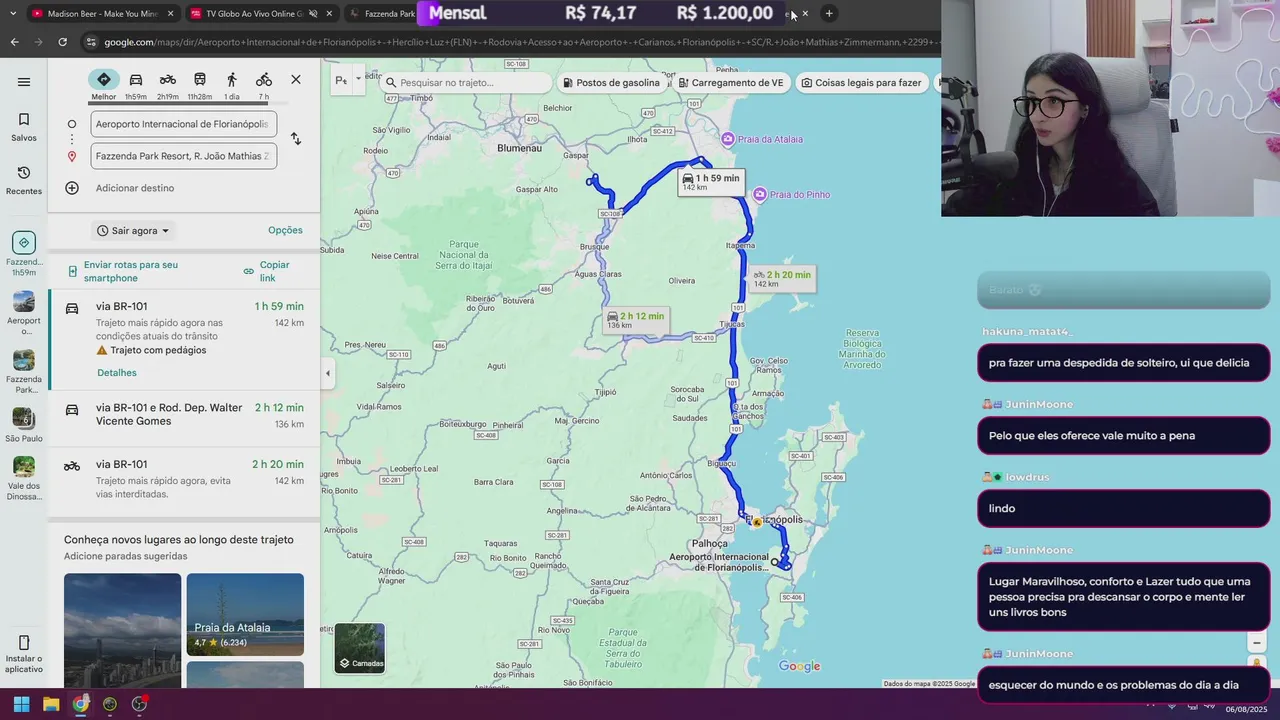
Task: Click the add destination plus icon
Action: [72, 188]
